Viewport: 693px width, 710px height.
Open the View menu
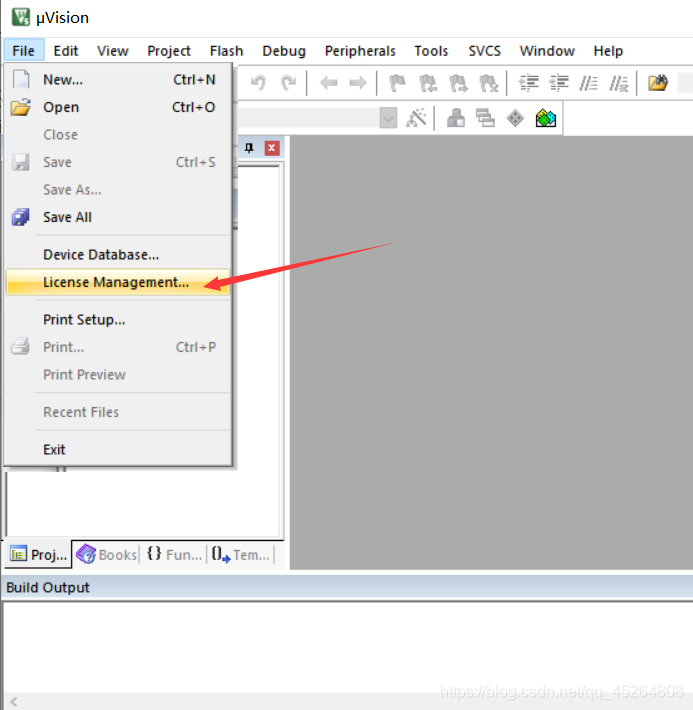113,51
